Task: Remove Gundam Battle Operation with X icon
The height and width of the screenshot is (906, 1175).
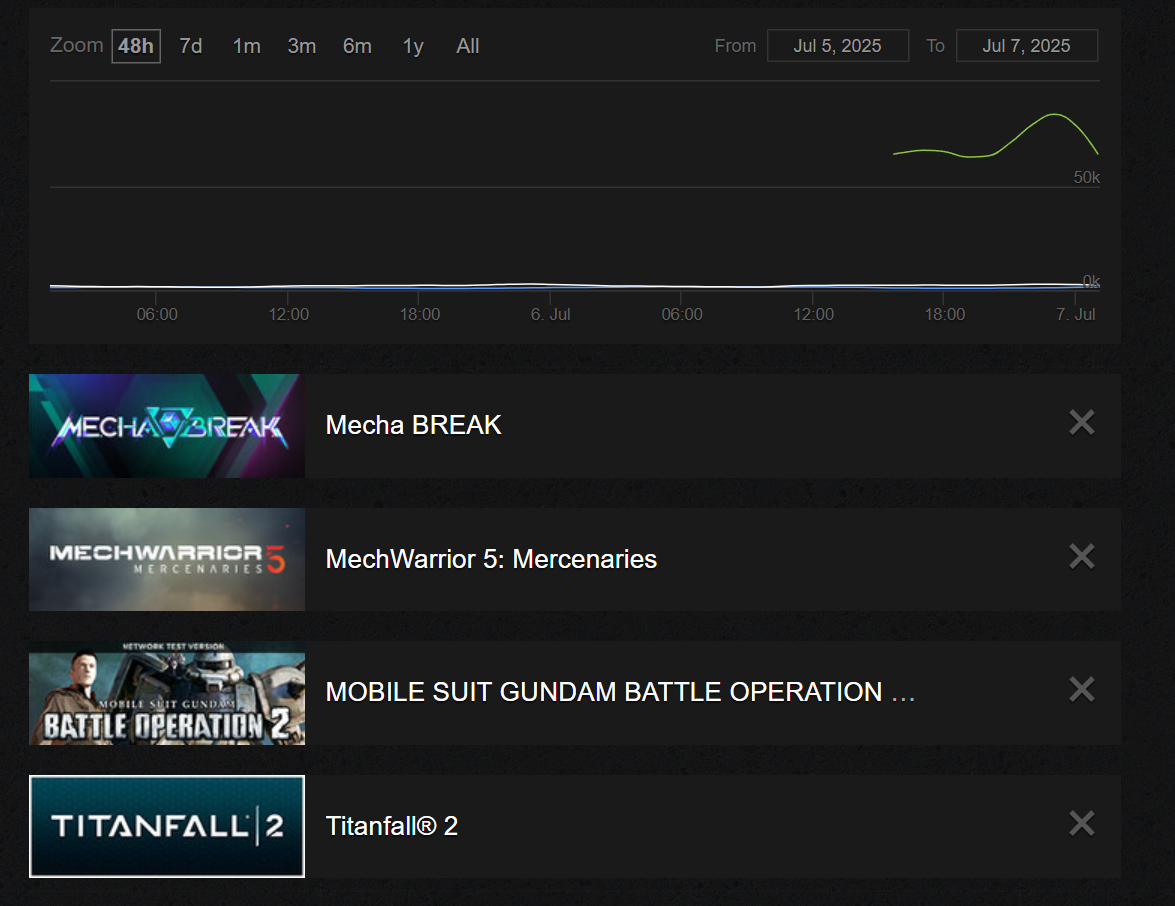Action: pyautogui.click(x=1081, y=689)
